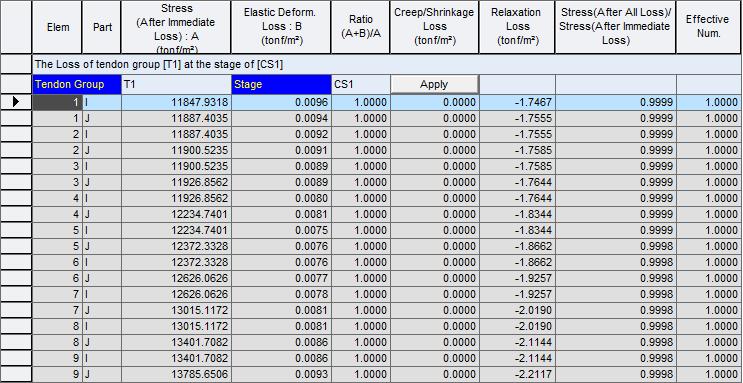Click Creep/Shrinkage 0.0000 in Elem 6 Part I row
The width and height of the screenshot is (743, 383).
435,262
